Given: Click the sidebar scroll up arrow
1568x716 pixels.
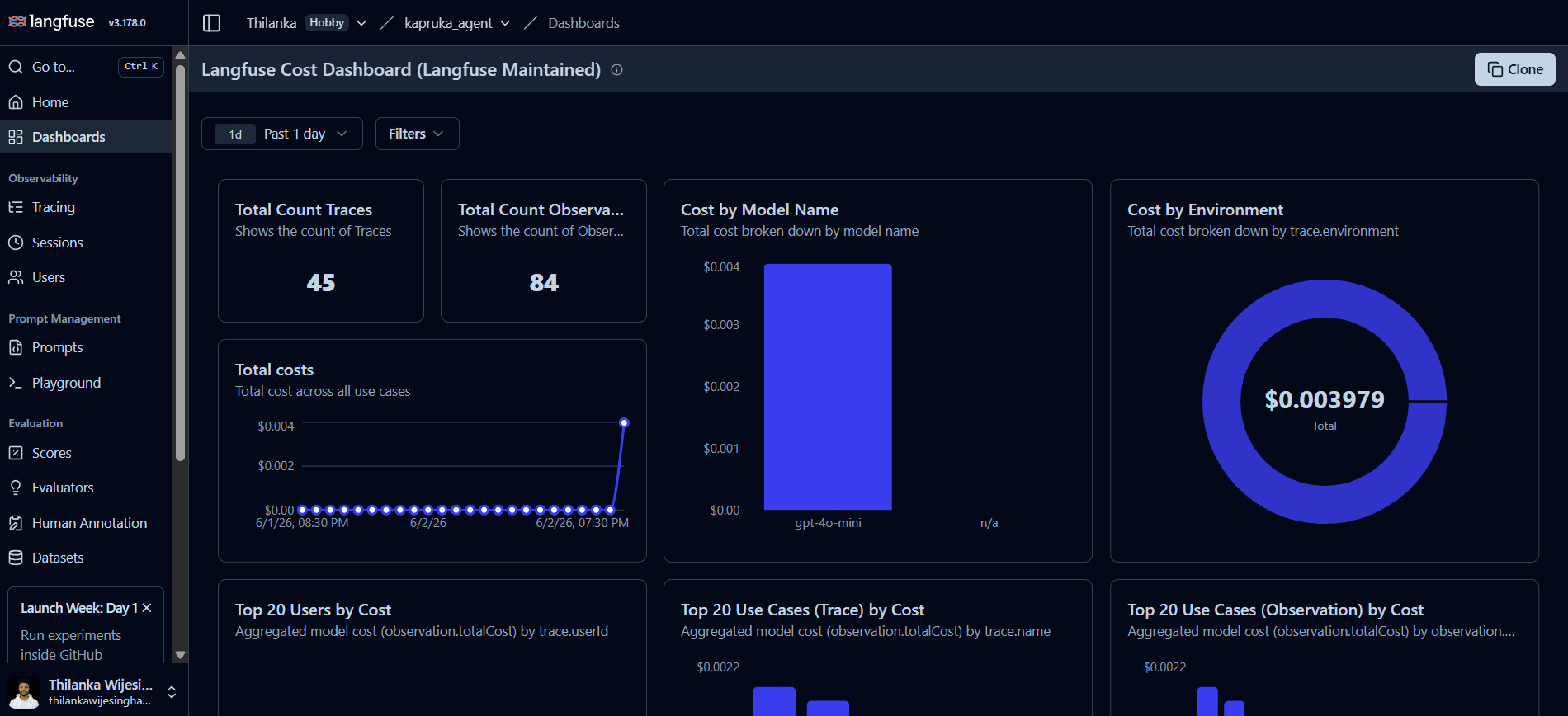Looking at the screenshot, I should click(x=180, y=55).
